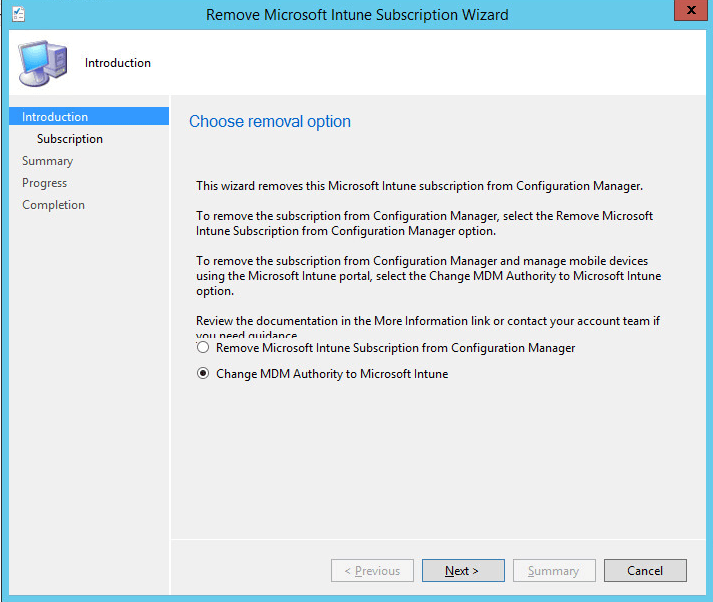The width and height of the screenshot is (713, 602).
Task: Select the Summary step in sidebar
Action: click(47, 161)
